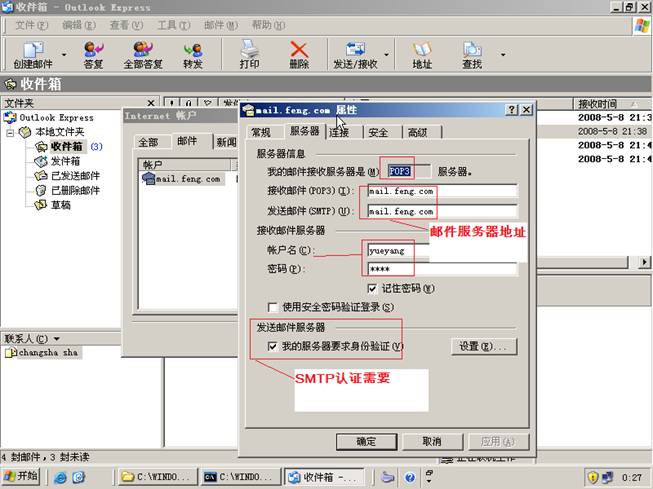Uncheck 我的服务器要求身份验证 checkbox
653x489 pixels.
coord(273,346)
